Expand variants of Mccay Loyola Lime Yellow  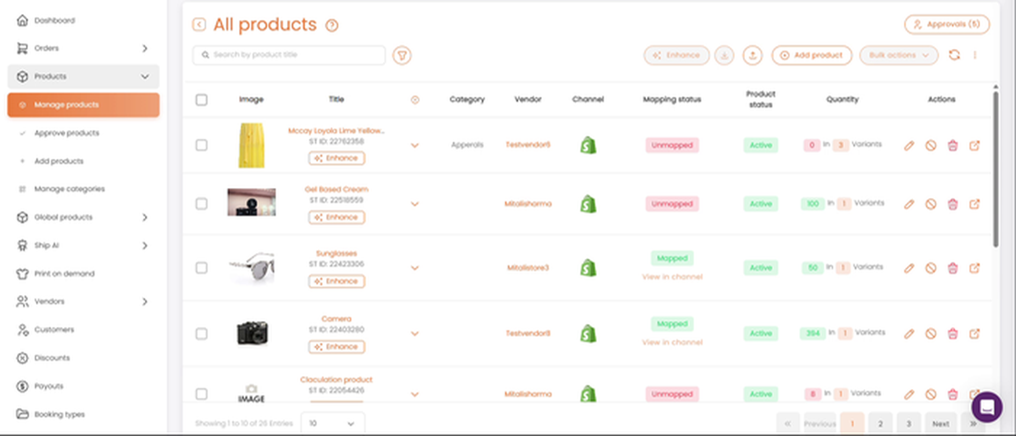click(415, 146)
